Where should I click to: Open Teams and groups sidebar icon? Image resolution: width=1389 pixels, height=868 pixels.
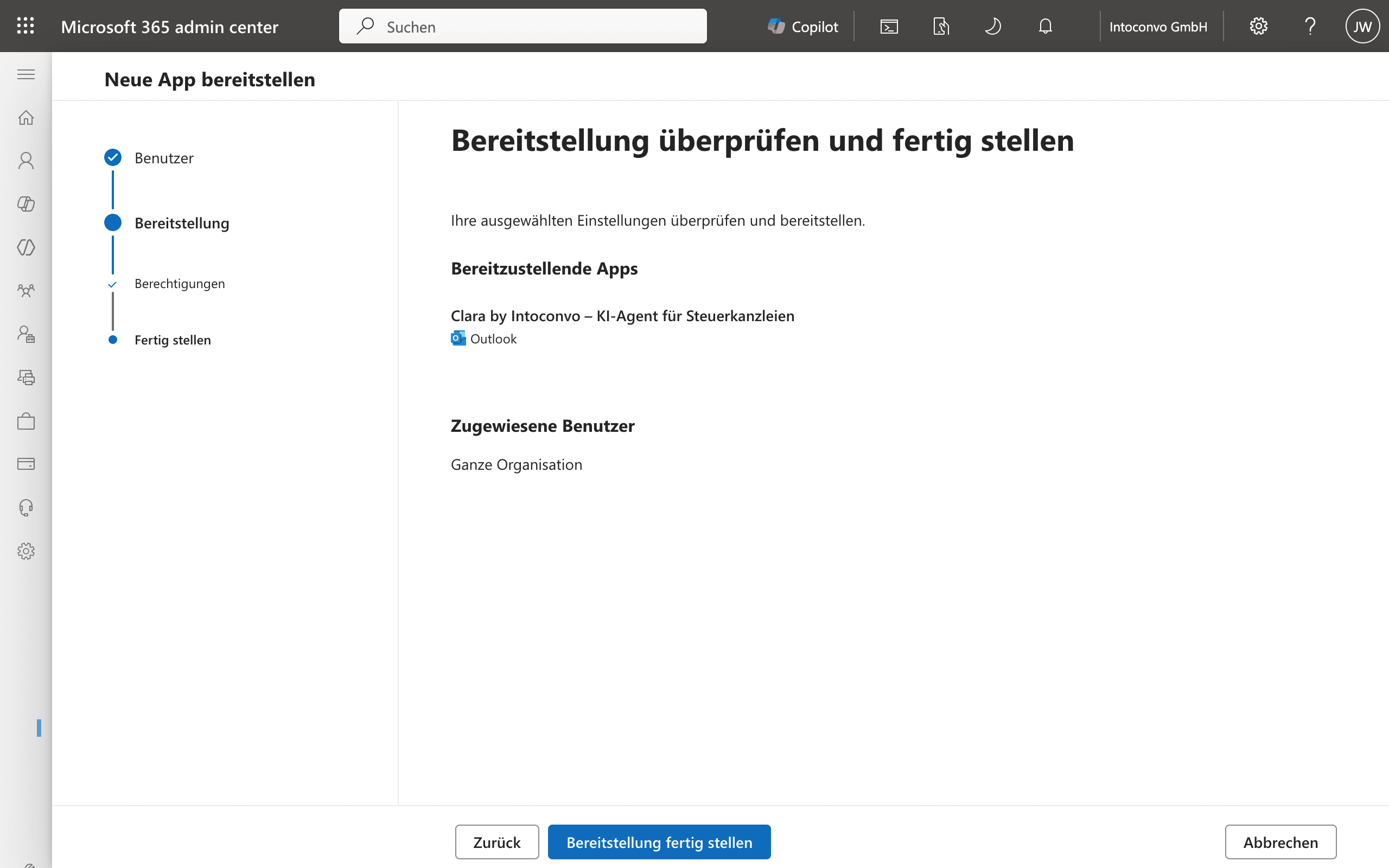26,290
